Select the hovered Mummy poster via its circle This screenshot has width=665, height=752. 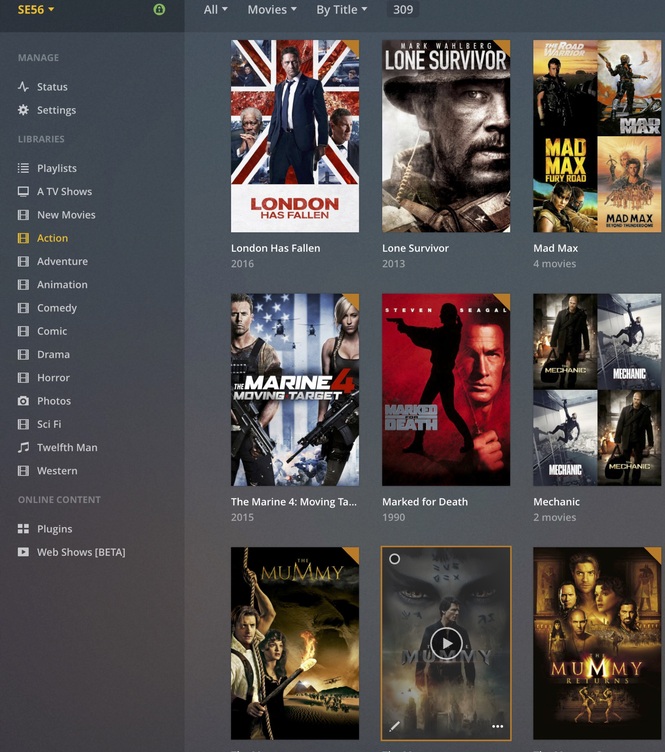pyautogui.click(x=395, y=559)
